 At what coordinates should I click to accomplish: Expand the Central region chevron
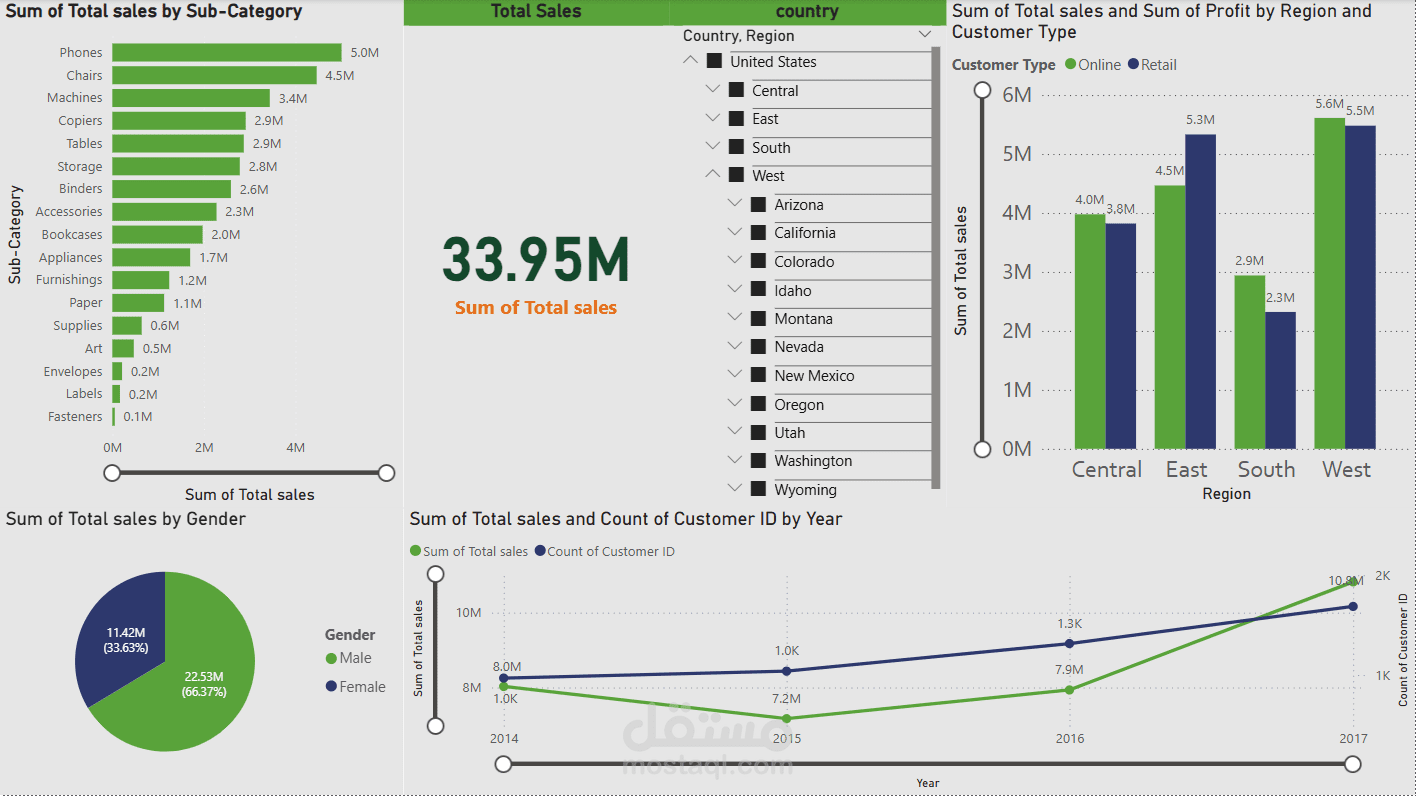712,88
